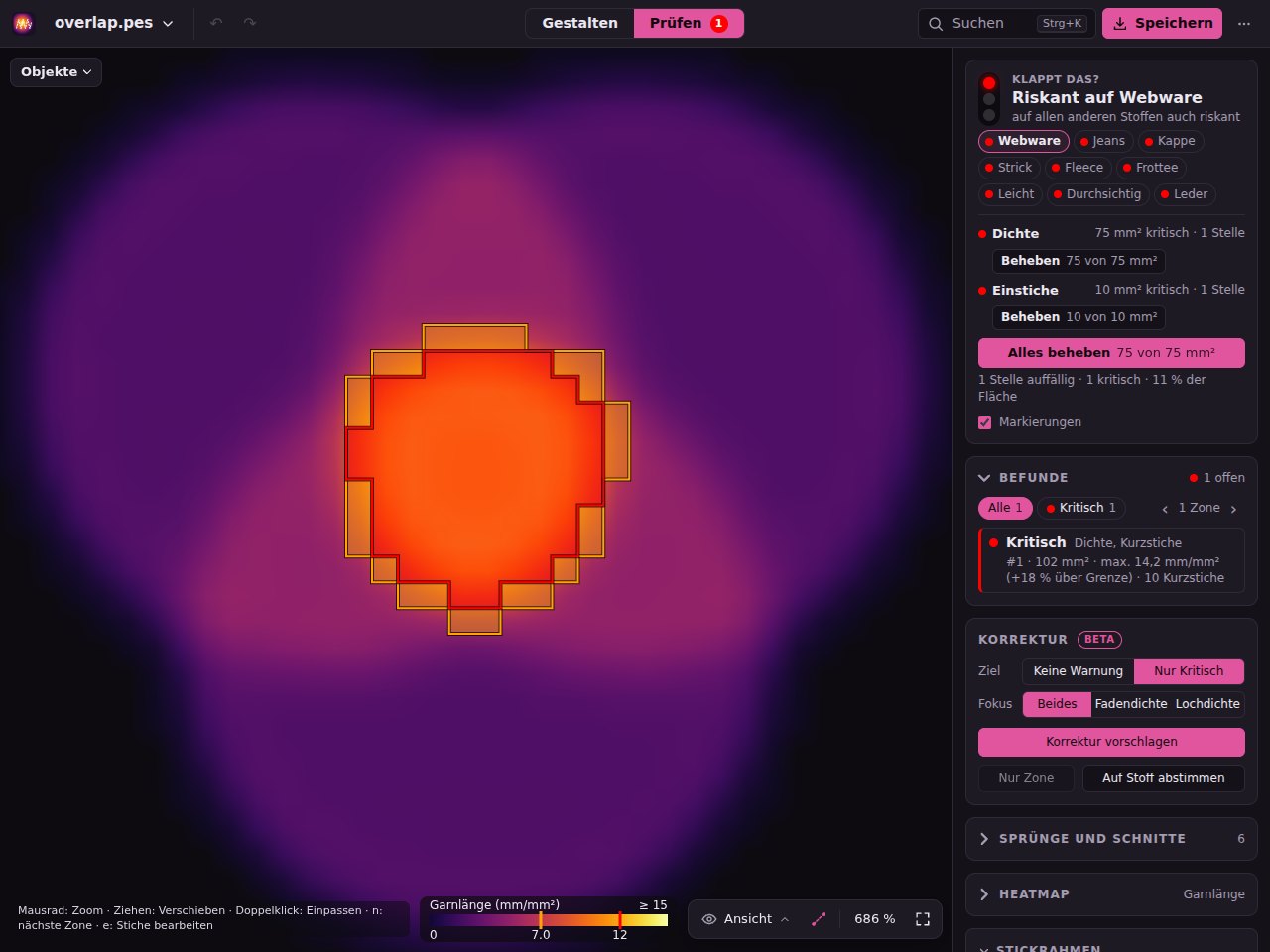Go to the previous zone
Screen dimensions: 1270x952
click(1165, 509)
